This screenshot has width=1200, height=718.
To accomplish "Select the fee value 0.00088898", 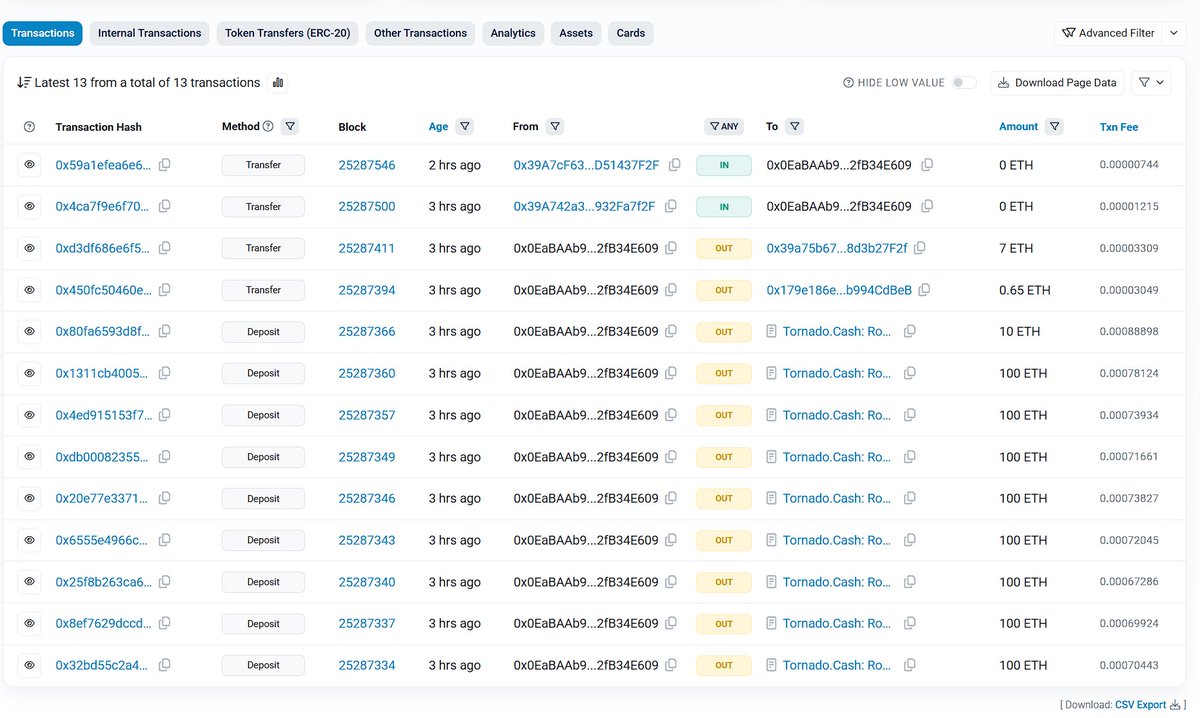I will [x=1129, y=332].
